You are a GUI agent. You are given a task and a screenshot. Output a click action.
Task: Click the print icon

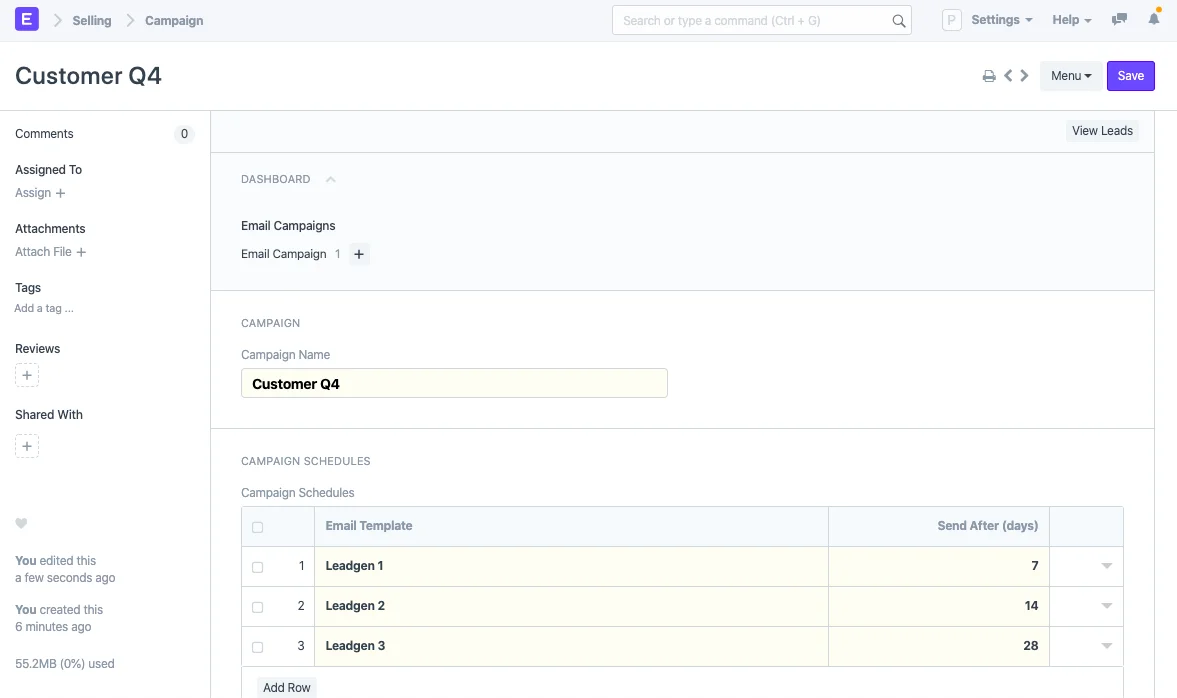989,75
